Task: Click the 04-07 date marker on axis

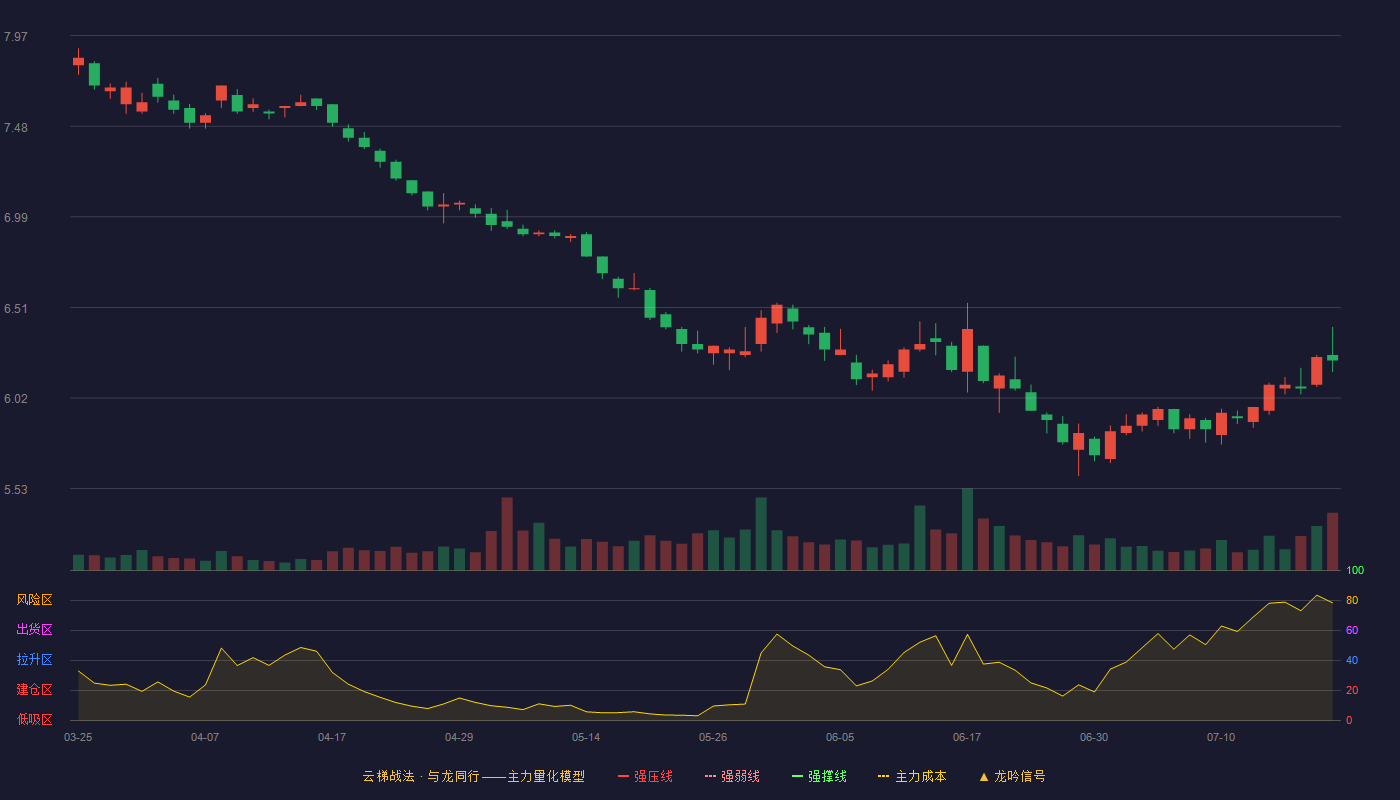Action: [205, 737]
